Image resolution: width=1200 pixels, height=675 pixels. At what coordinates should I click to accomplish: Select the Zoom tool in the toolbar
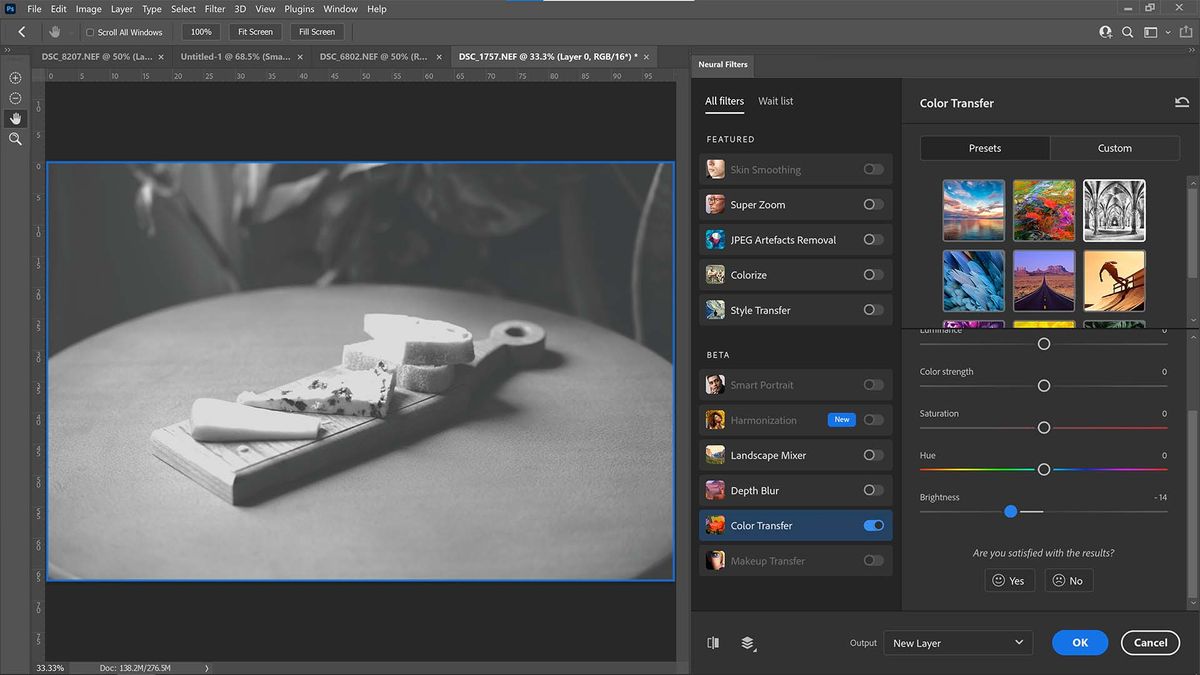tap(15, 139)
